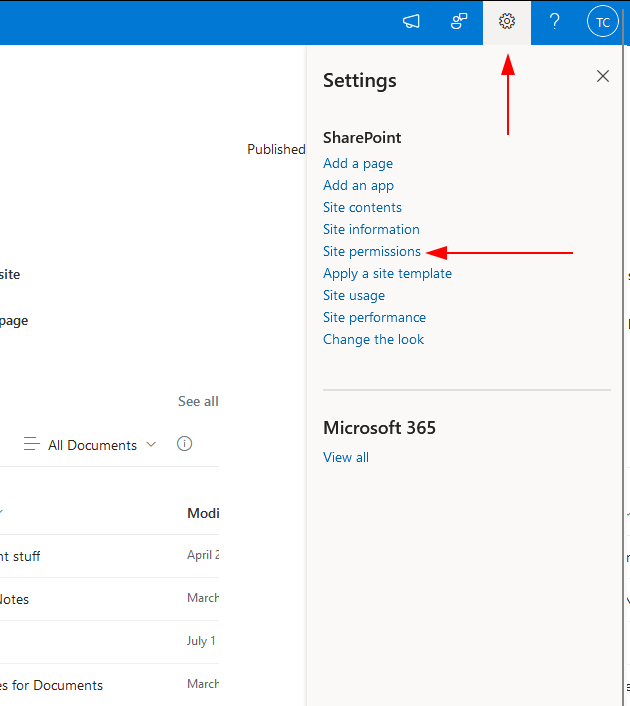
Task: Open Site contents
Action: click(x=362, y=208)
